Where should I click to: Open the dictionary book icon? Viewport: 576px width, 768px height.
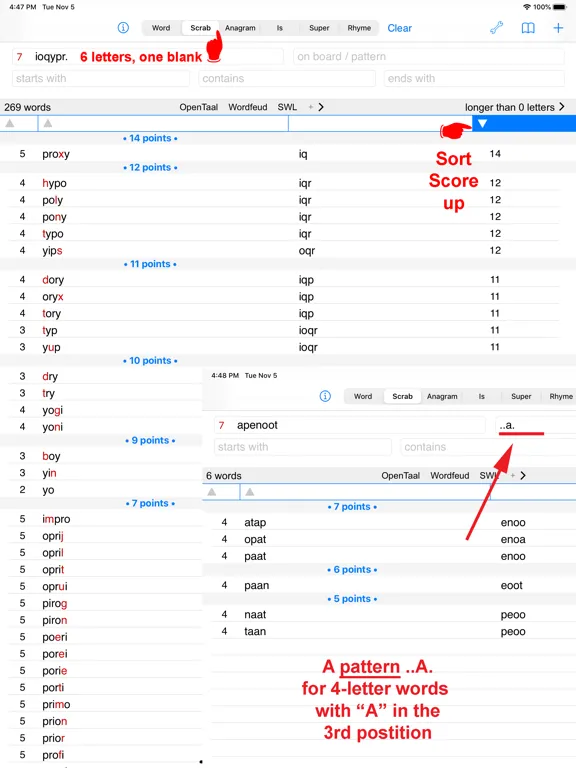point(528,28)
